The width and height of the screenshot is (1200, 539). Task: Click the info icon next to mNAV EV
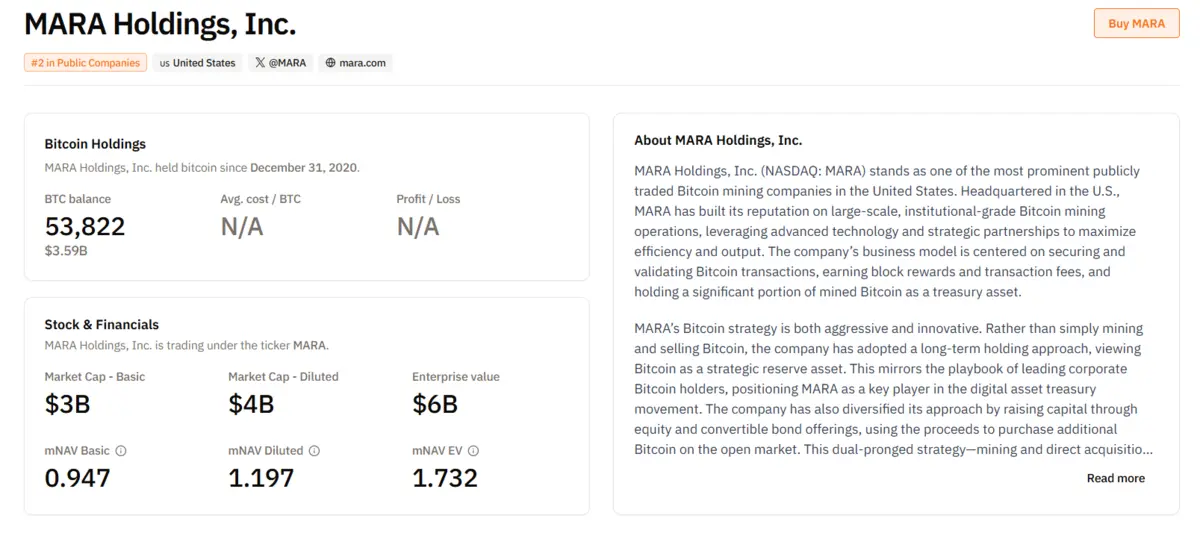tap(473, 451)
